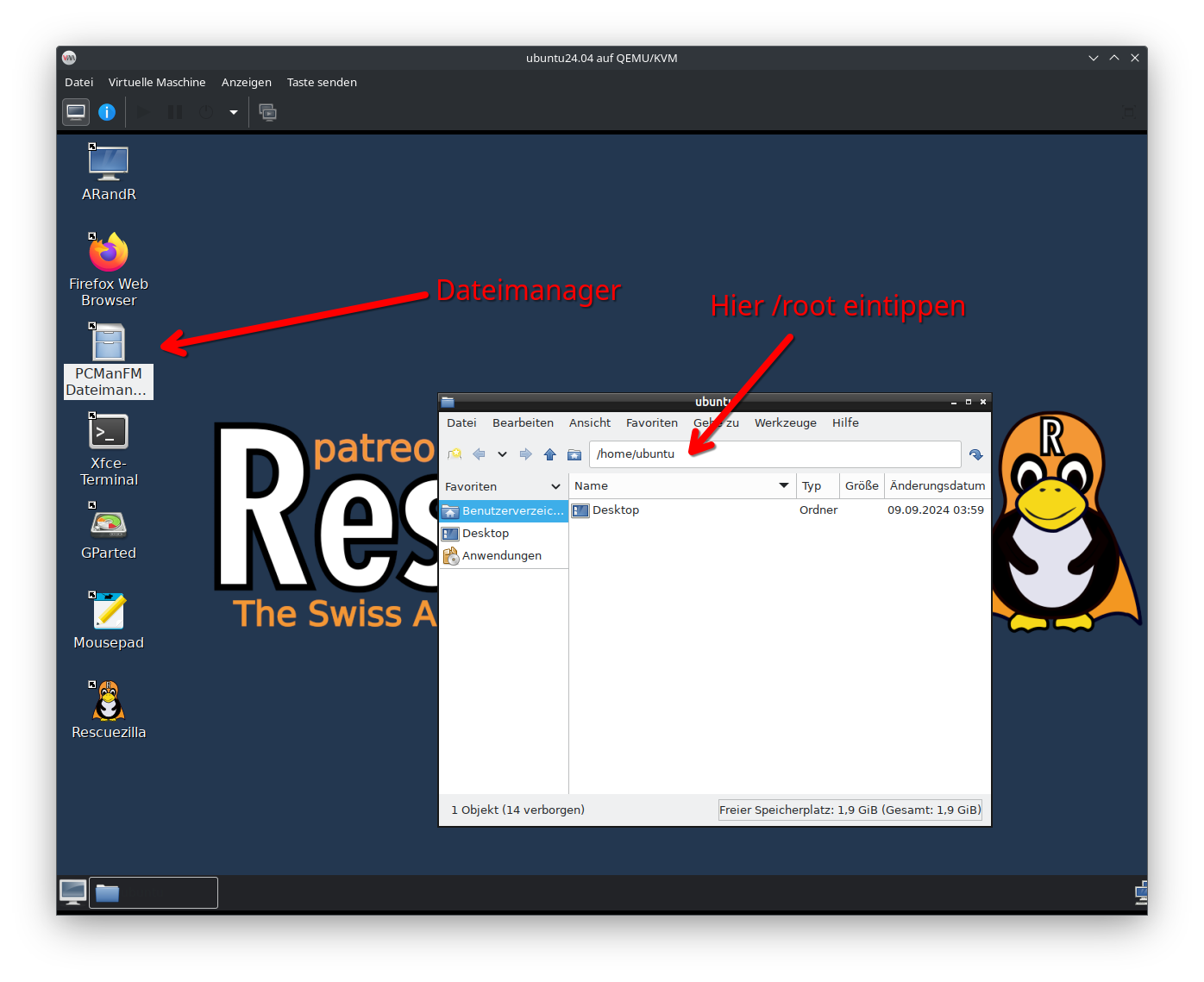Show graphical console in virt-manager toolbar
Viewport: 1204px width, 982px height.
click(x=76, y=112)
